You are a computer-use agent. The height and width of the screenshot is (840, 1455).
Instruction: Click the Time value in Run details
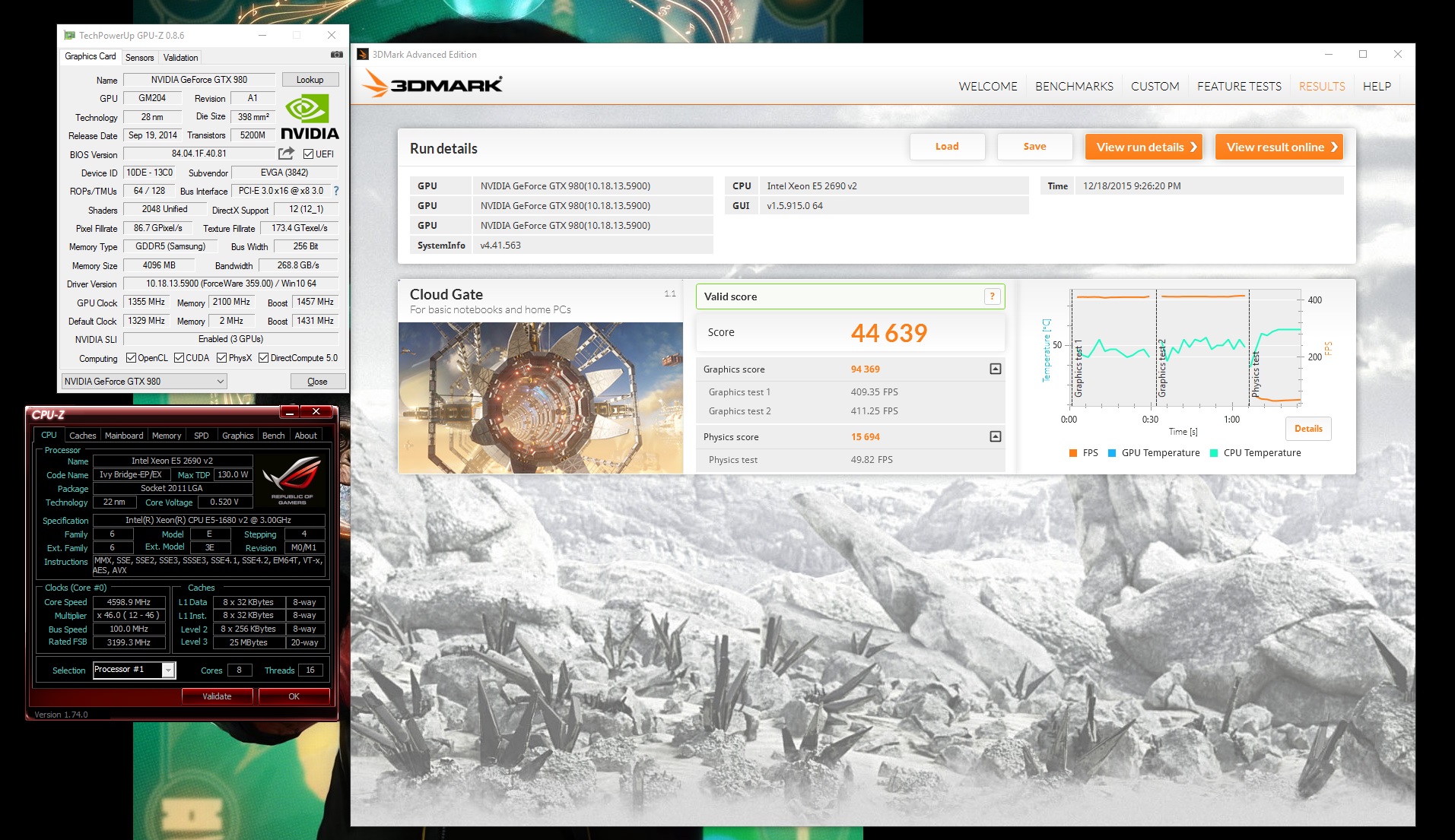(1209, 186)
